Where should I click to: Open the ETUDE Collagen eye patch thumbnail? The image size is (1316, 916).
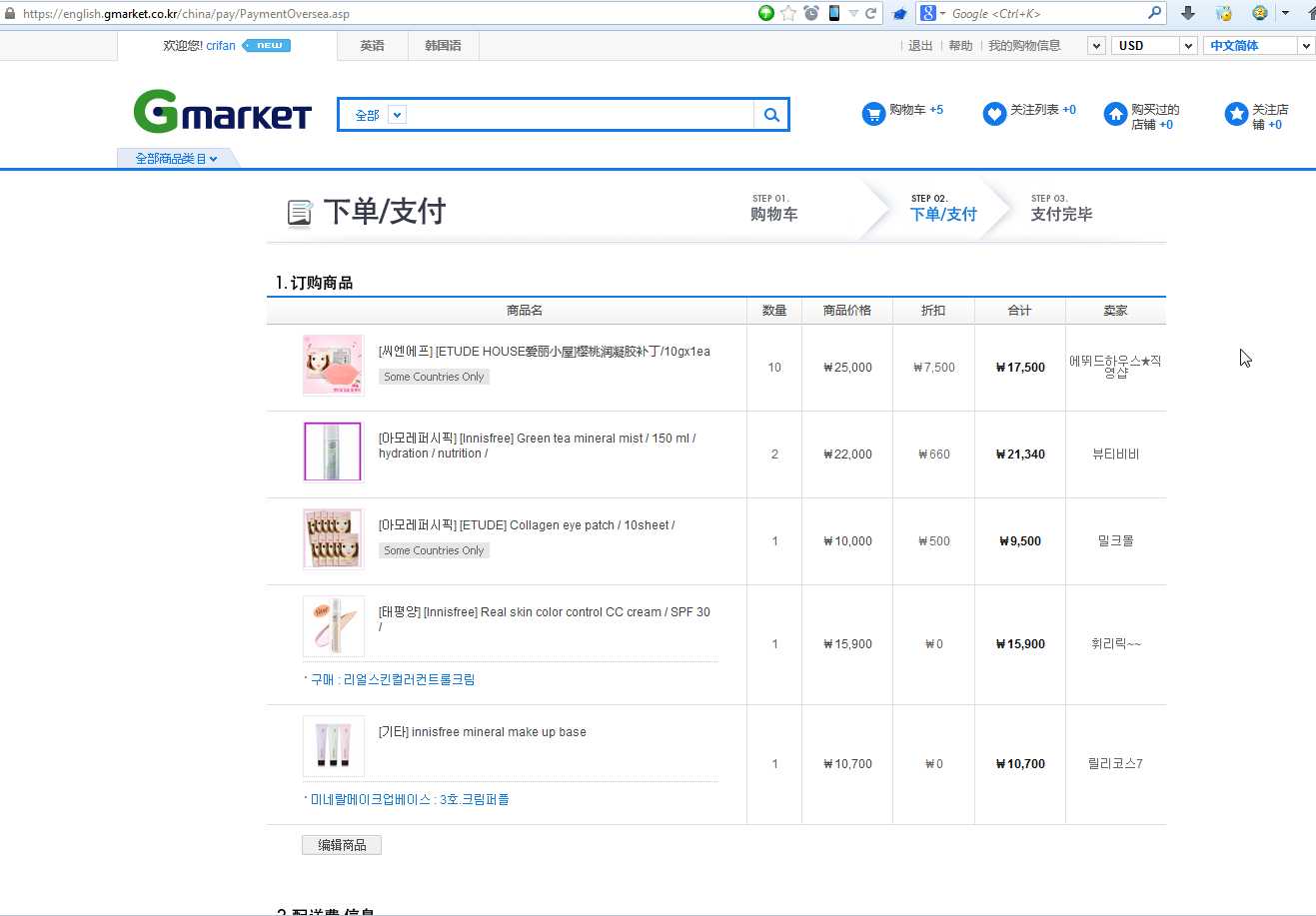(x=334, y=539)
